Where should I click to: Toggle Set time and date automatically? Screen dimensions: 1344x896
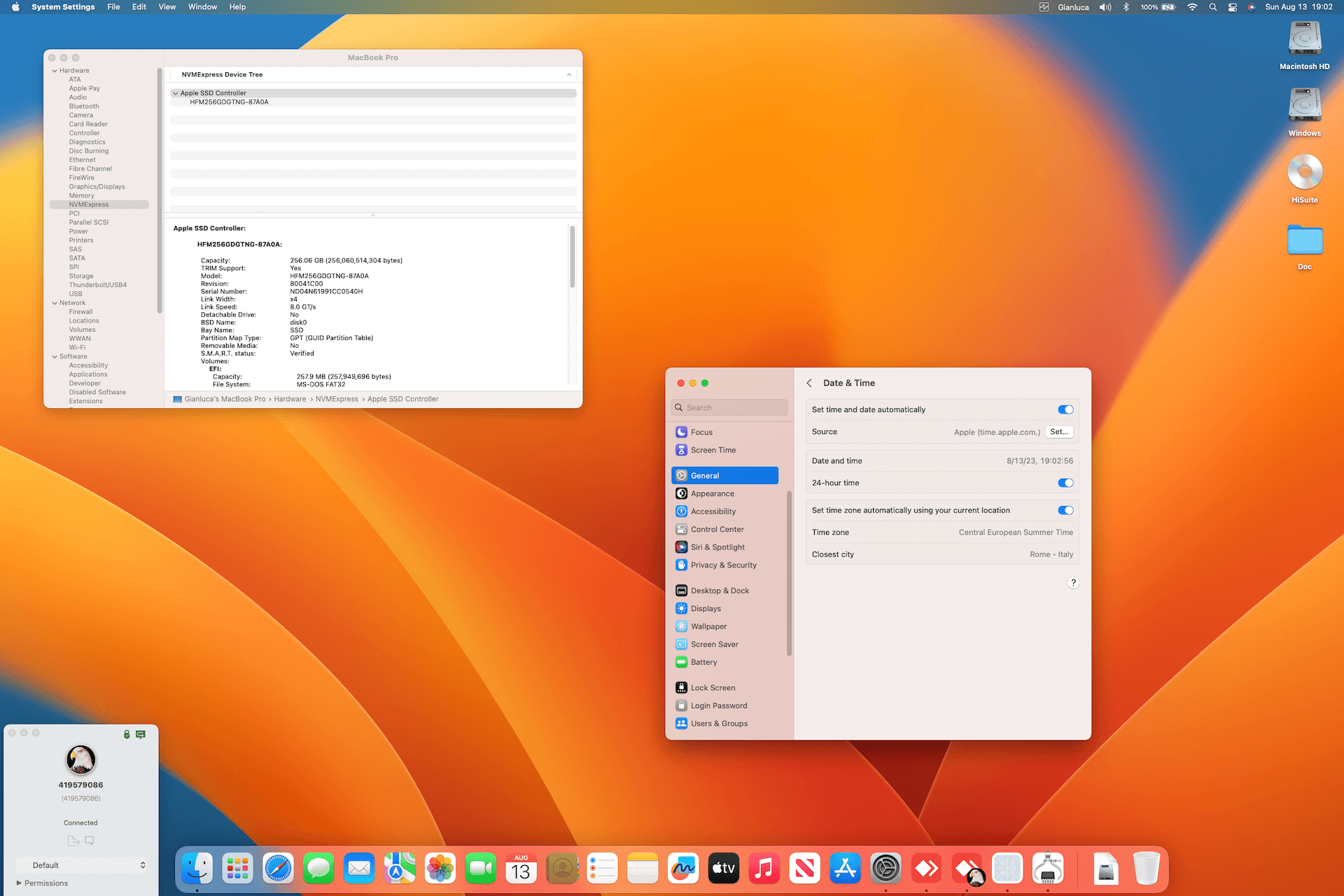[1065, 409]
